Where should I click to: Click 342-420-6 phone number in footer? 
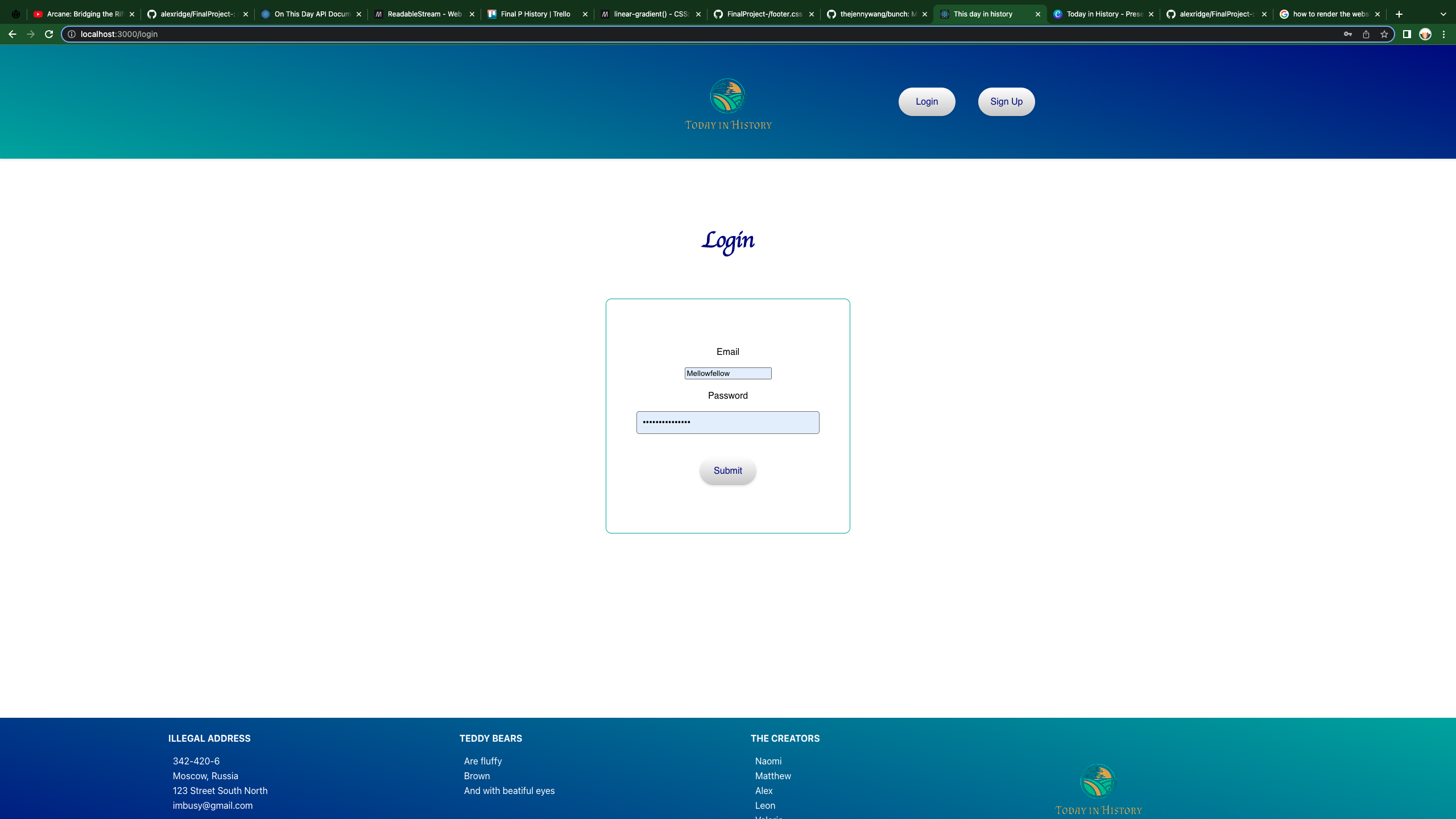click(x=196, y=762)
